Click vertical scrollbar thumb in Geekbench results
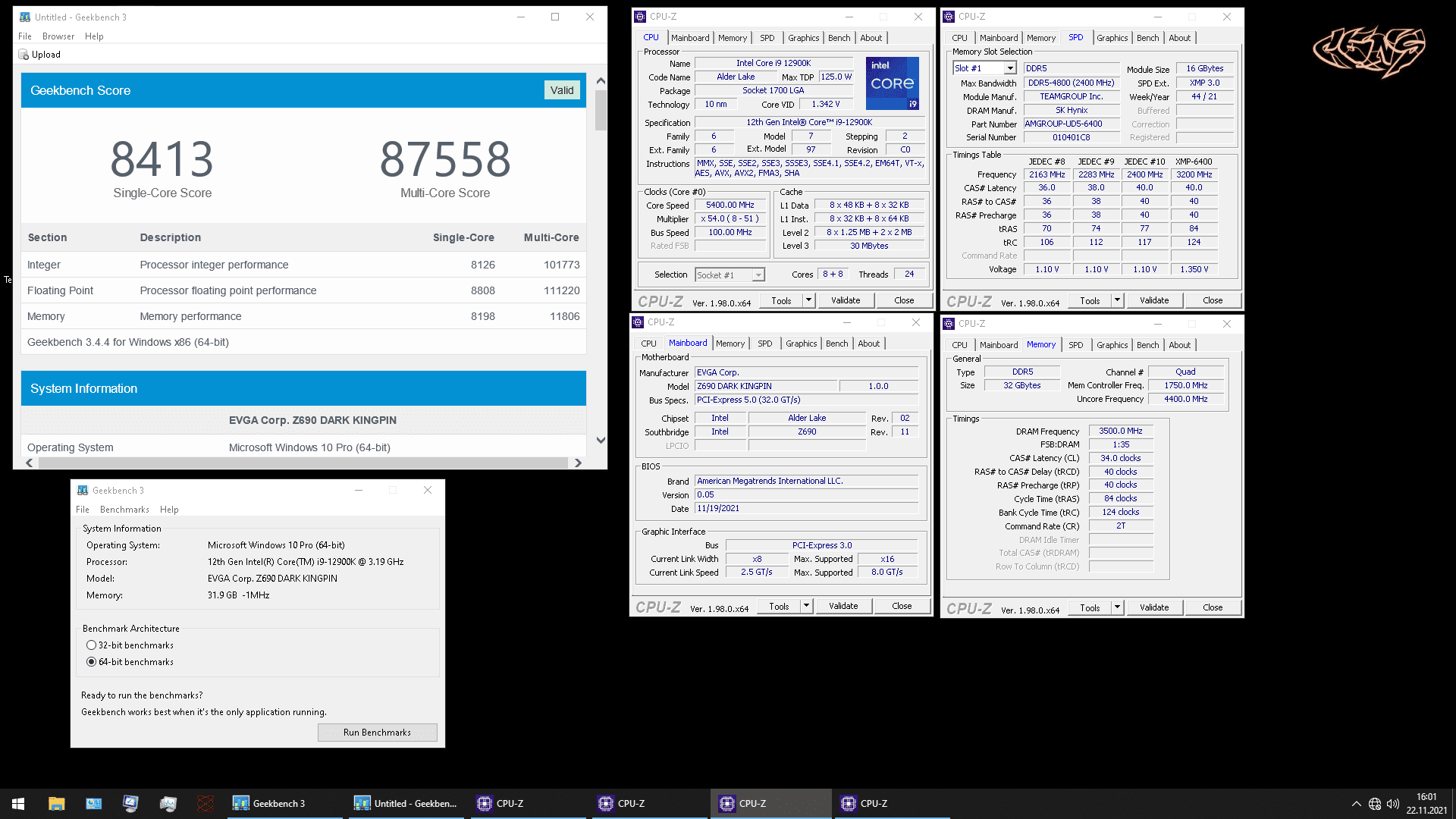The height and width of the screenshot is (819, 1456). point(601,111)
